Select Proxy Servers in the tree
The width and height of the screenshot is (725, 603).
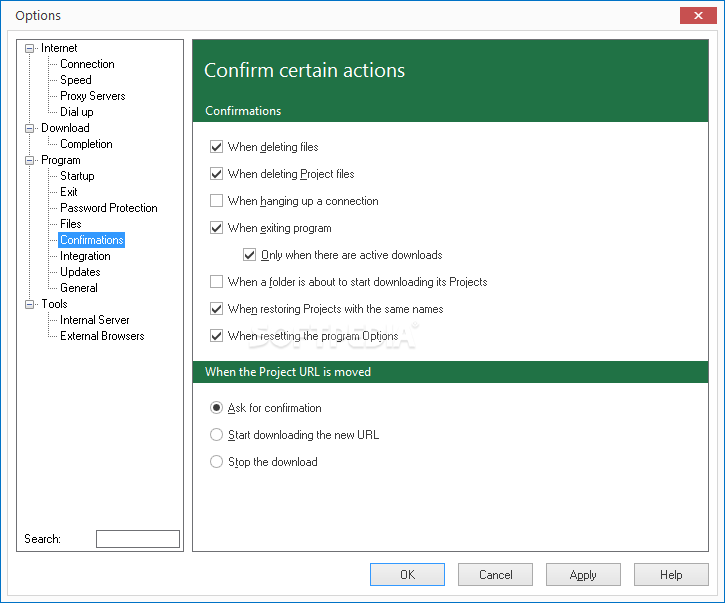92,96
